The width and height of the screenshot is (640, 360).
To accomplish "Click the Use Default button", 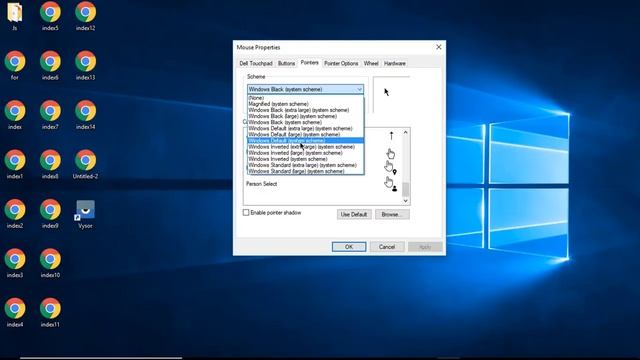I will coord(354,214).
